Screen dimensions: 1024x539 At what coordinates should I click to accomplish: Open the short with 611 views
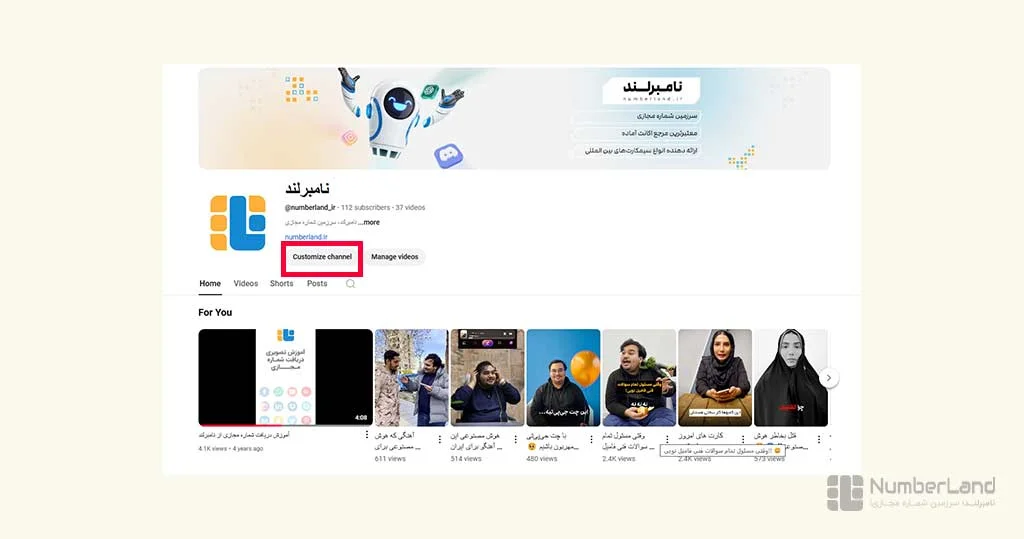click(411, 377)
